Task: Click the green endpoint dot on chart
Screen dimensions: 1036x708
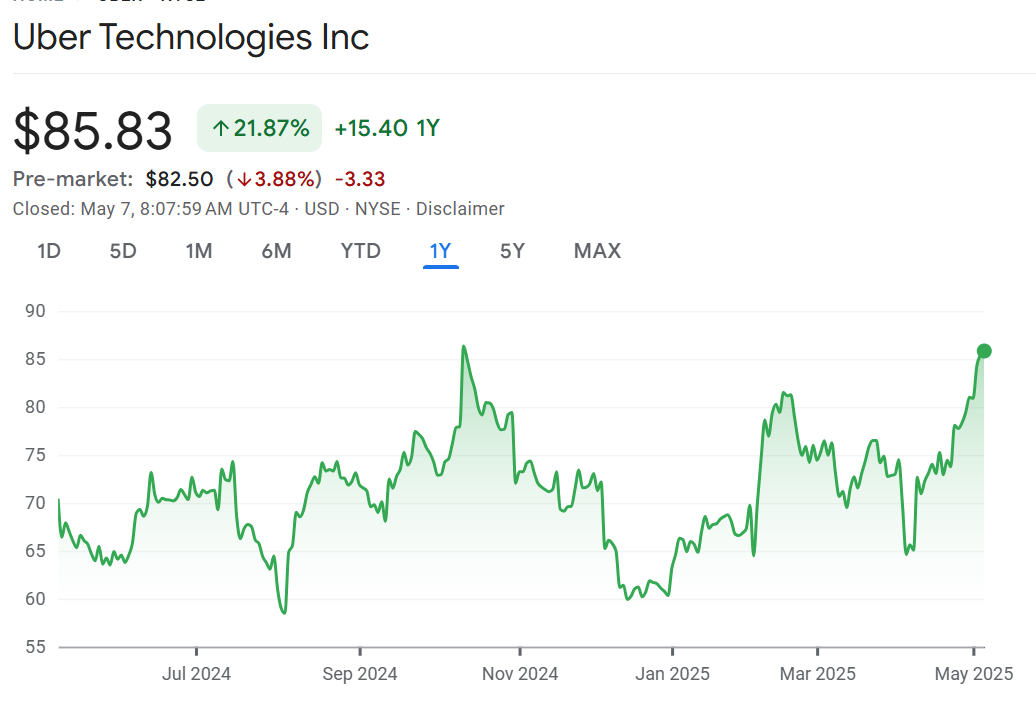Action: 984,350
